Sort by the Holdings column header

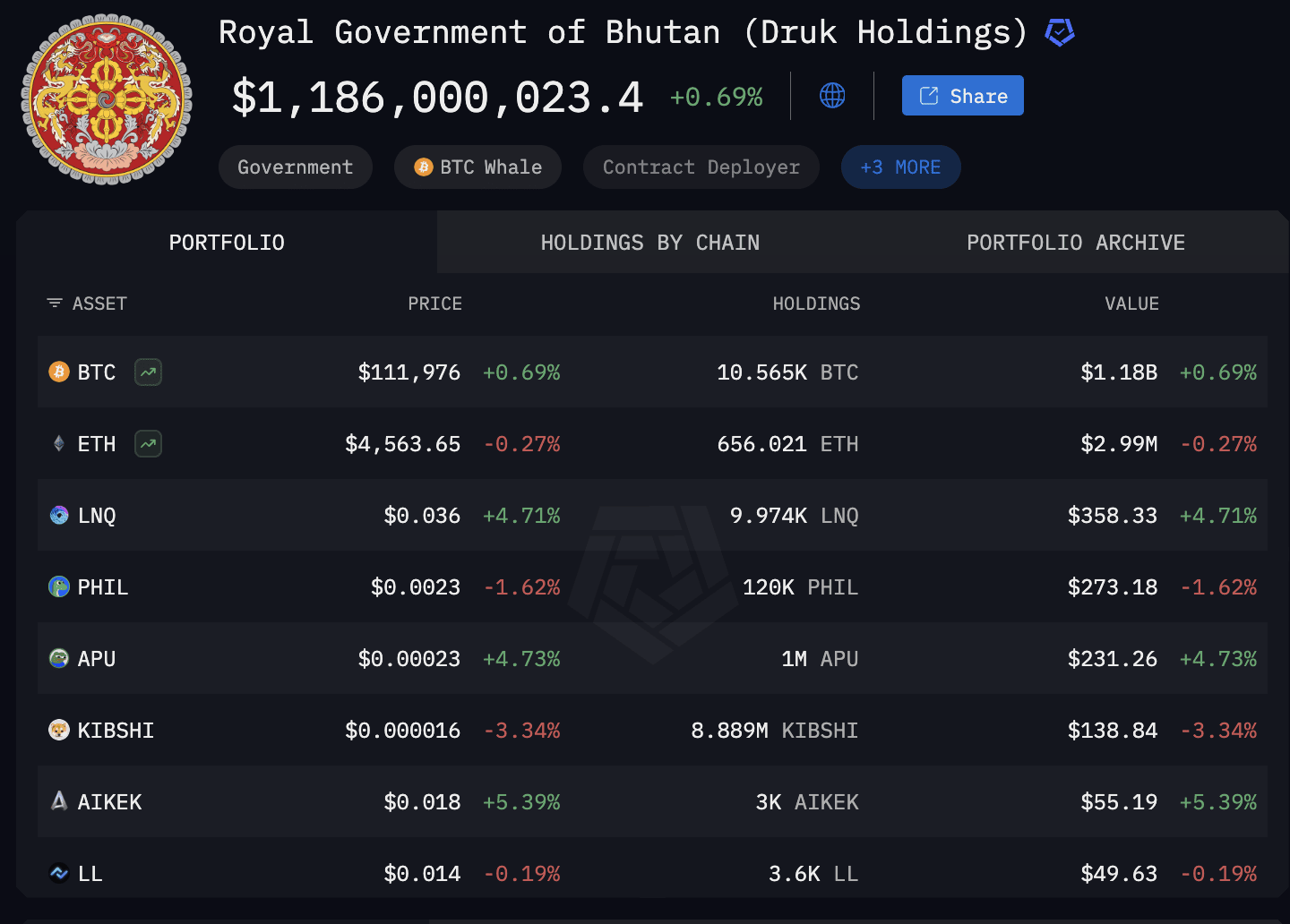[816, 304]
